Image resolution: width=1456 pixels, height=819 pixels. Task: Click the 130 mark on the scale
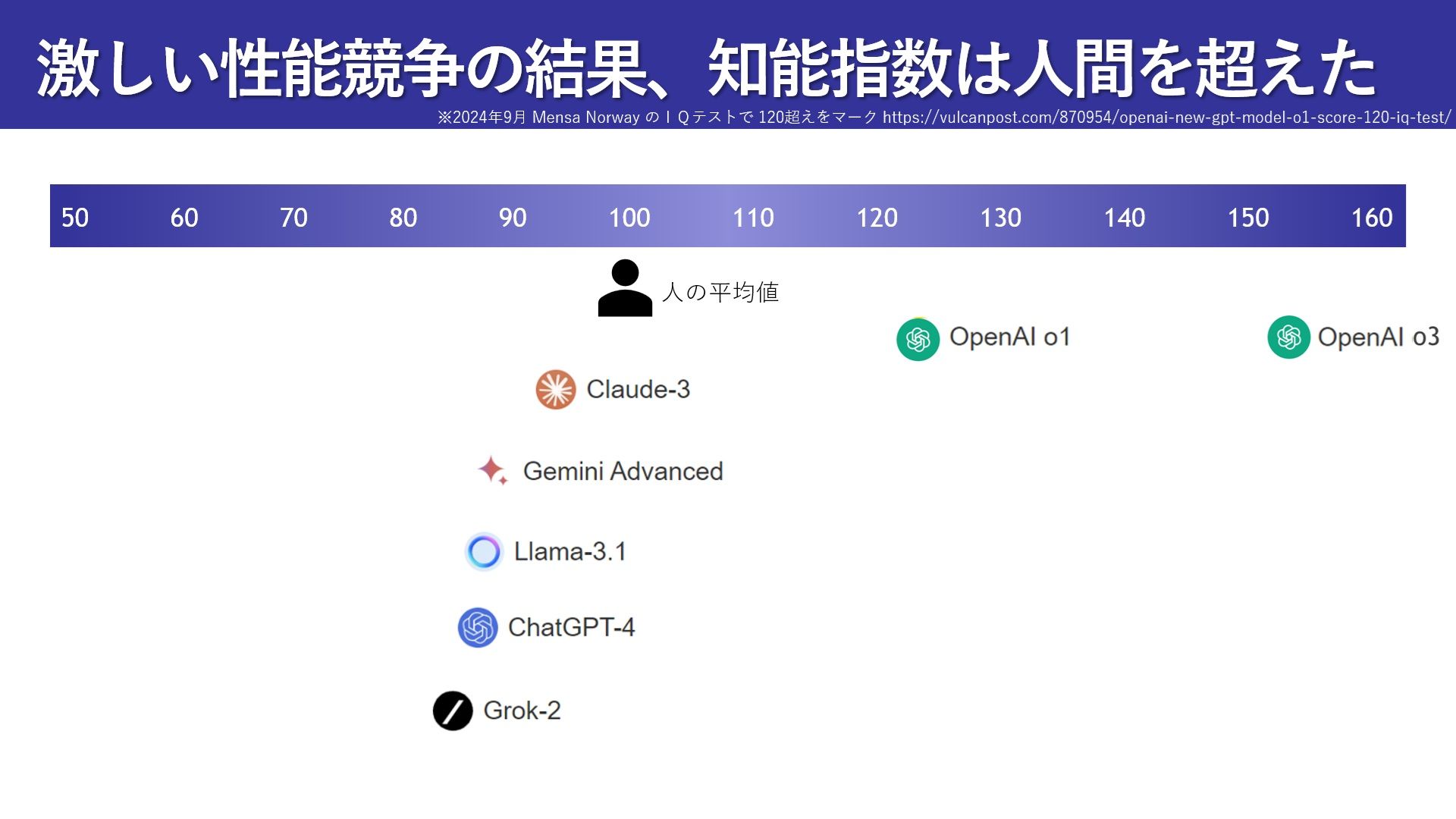tap(1001, 218)
